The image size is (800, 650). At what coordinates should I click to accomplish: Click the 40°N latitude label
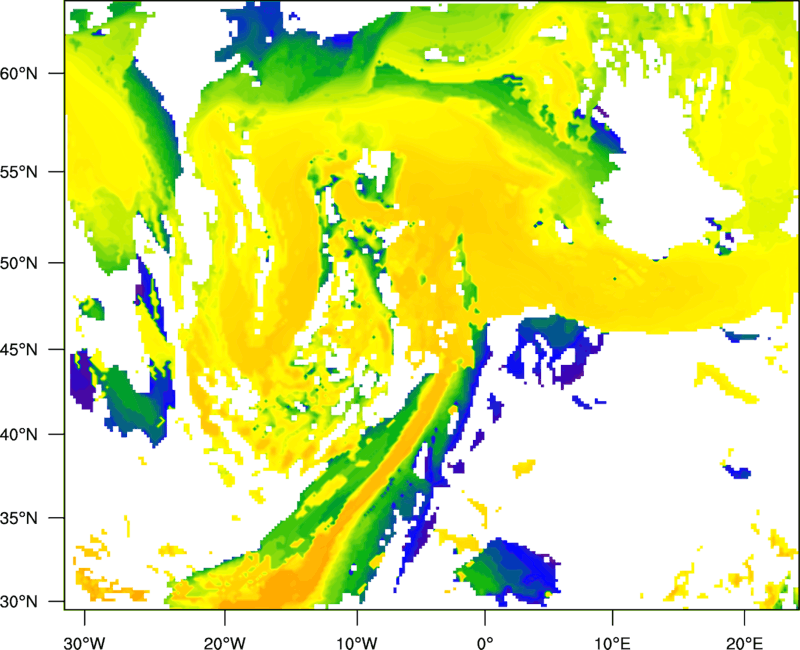pyautogui.click(x=19, y=435)
